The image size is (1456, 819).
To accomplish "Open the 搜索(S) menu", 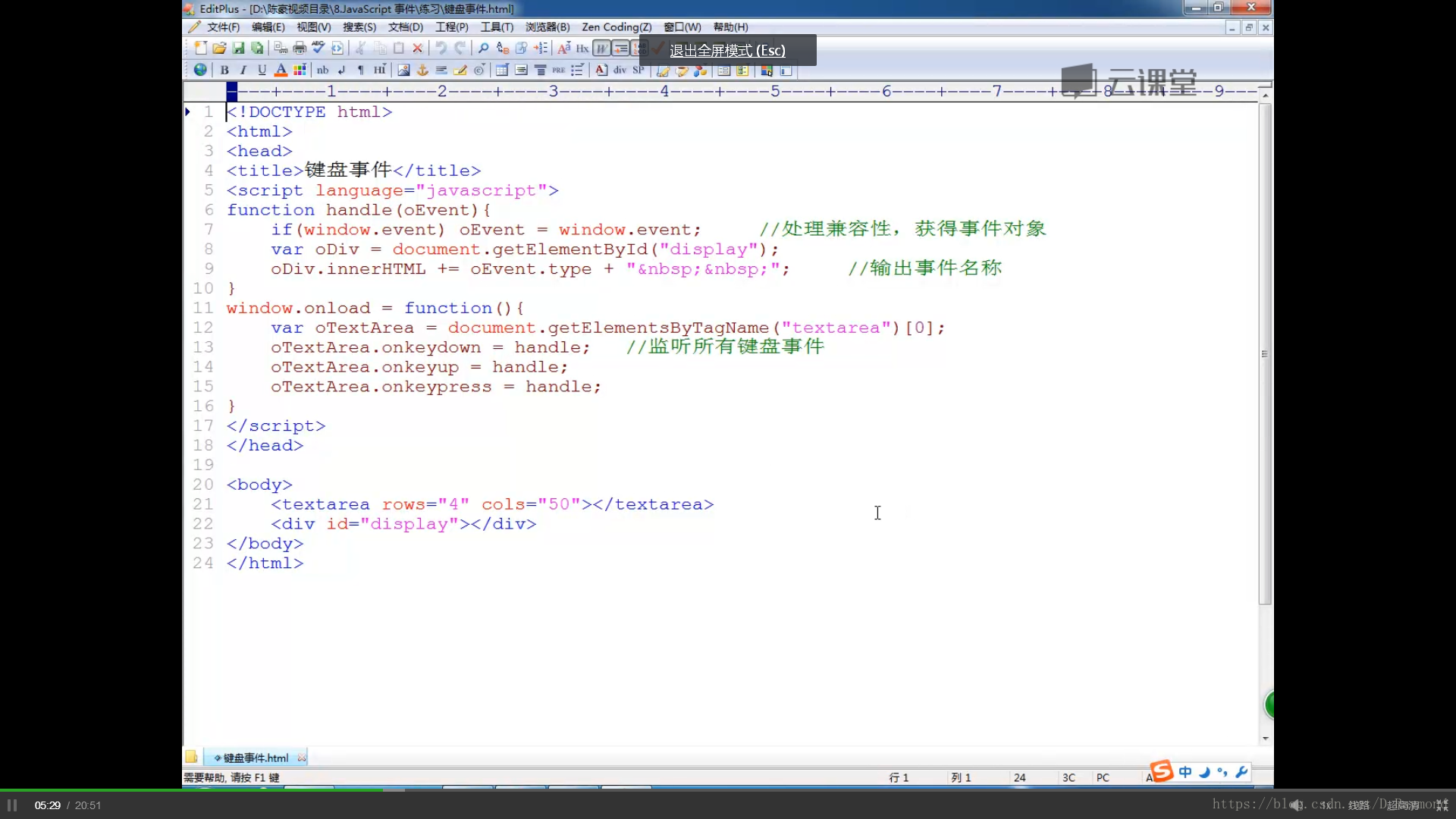I will click(x=359, y=27).
